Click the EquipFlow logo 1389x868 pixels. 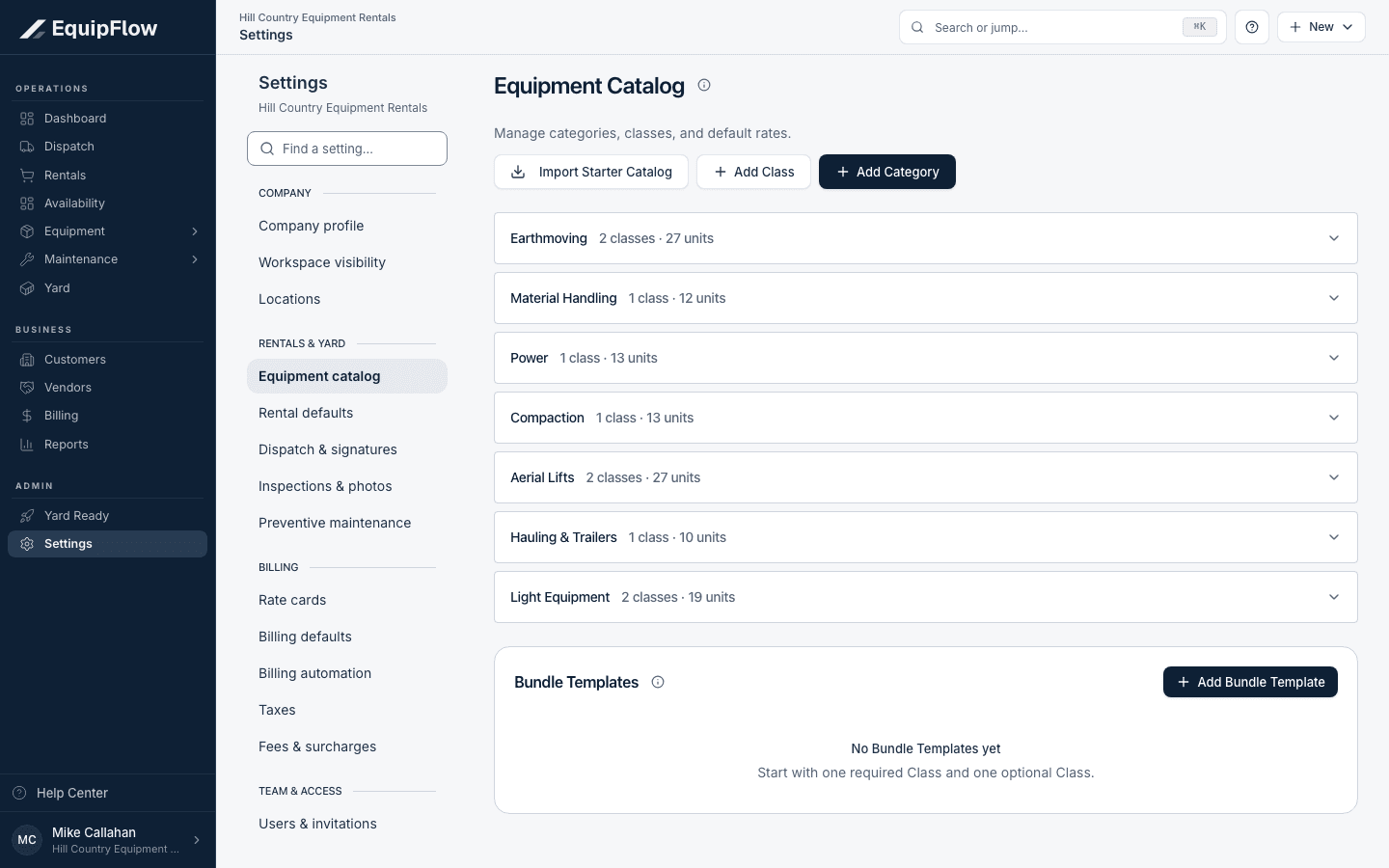[x=88, y=28]
